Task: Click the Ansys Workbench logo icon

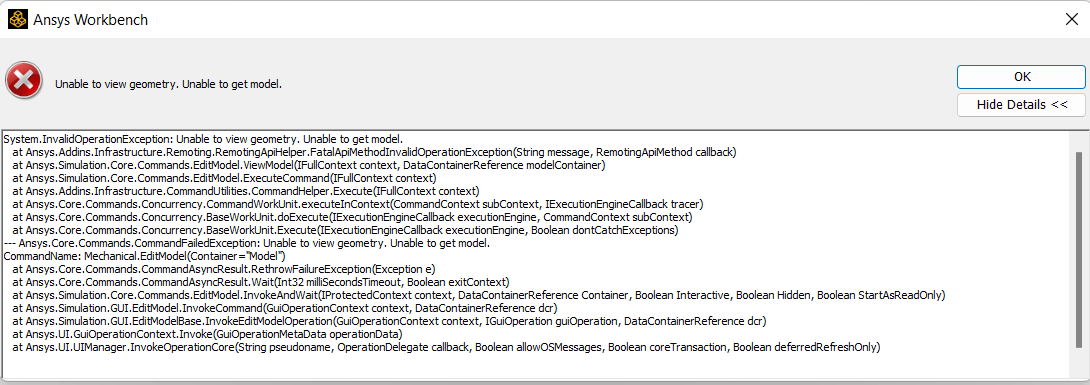Action: click(x=17, y=19)
